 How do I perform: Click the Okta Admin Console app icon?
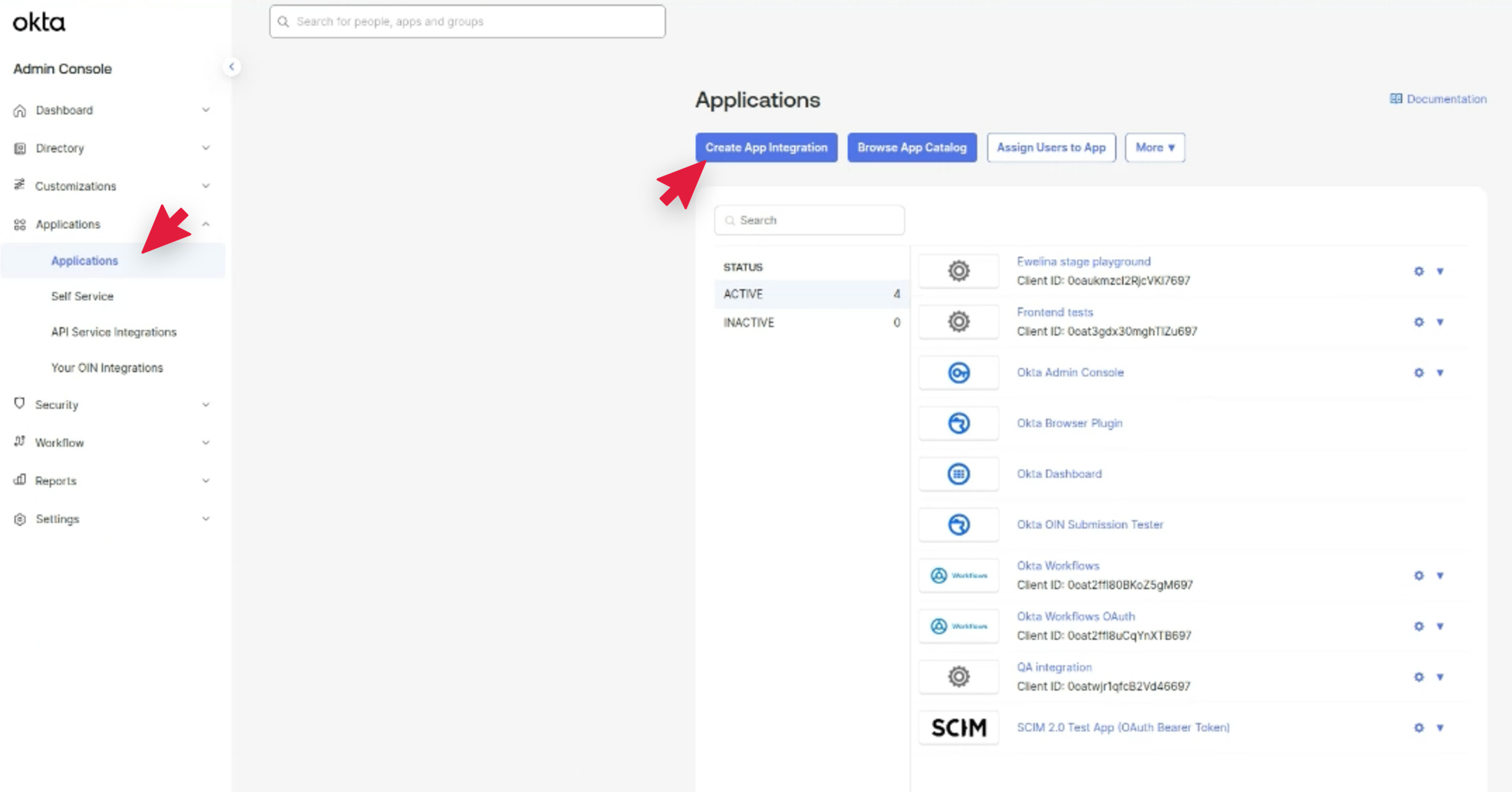coord(958,372)
